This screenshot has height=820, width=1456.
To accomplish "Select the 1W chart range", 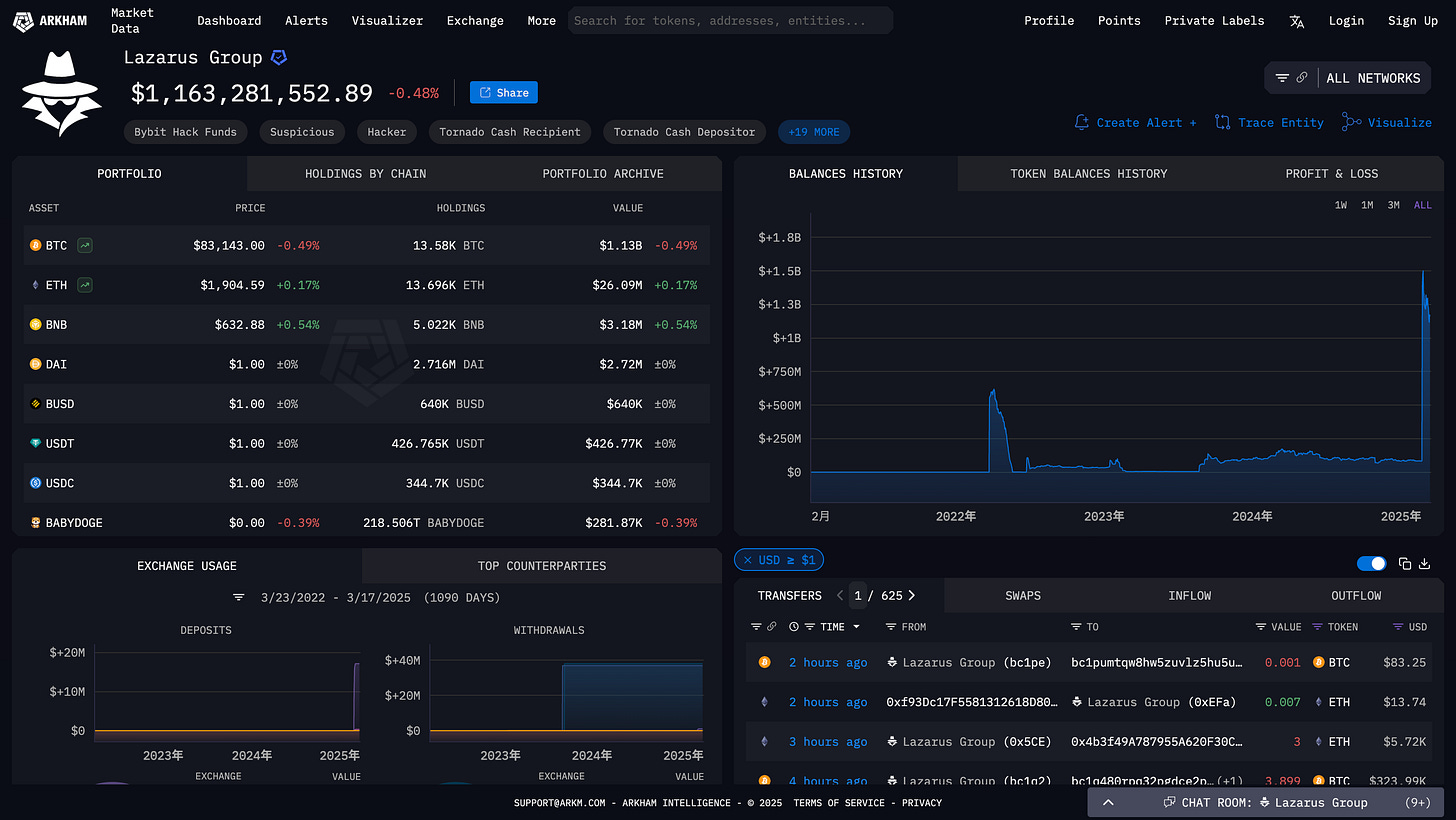I will click(1341, 205).
